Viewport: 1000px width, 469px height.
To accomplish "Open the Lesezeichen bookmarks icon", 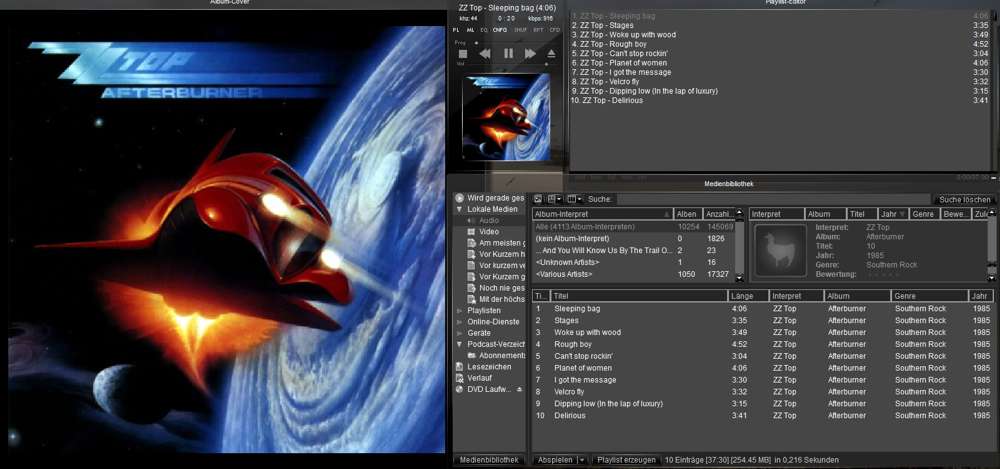I will [460, 366].
